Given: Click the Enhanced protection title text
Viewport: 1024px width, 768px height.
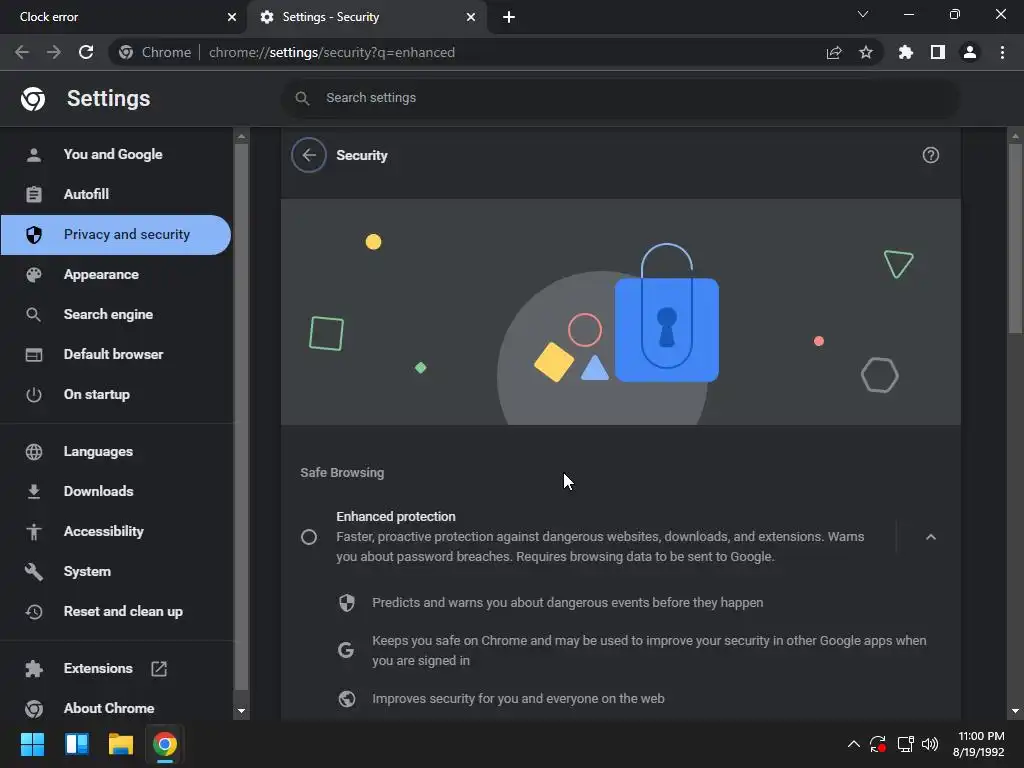Looking at the screenshot, I should click(x=396, y=517).
